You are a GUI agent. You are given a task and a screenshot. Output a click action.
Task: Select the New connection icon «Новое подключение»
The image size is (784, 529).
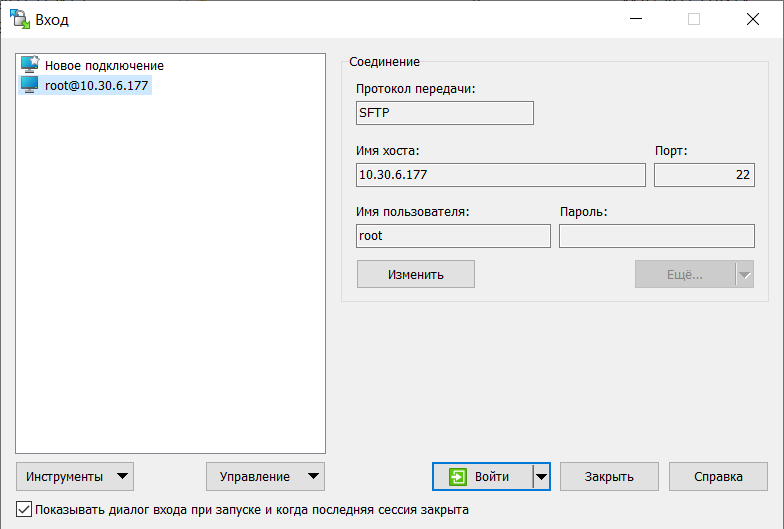point(30,65)
